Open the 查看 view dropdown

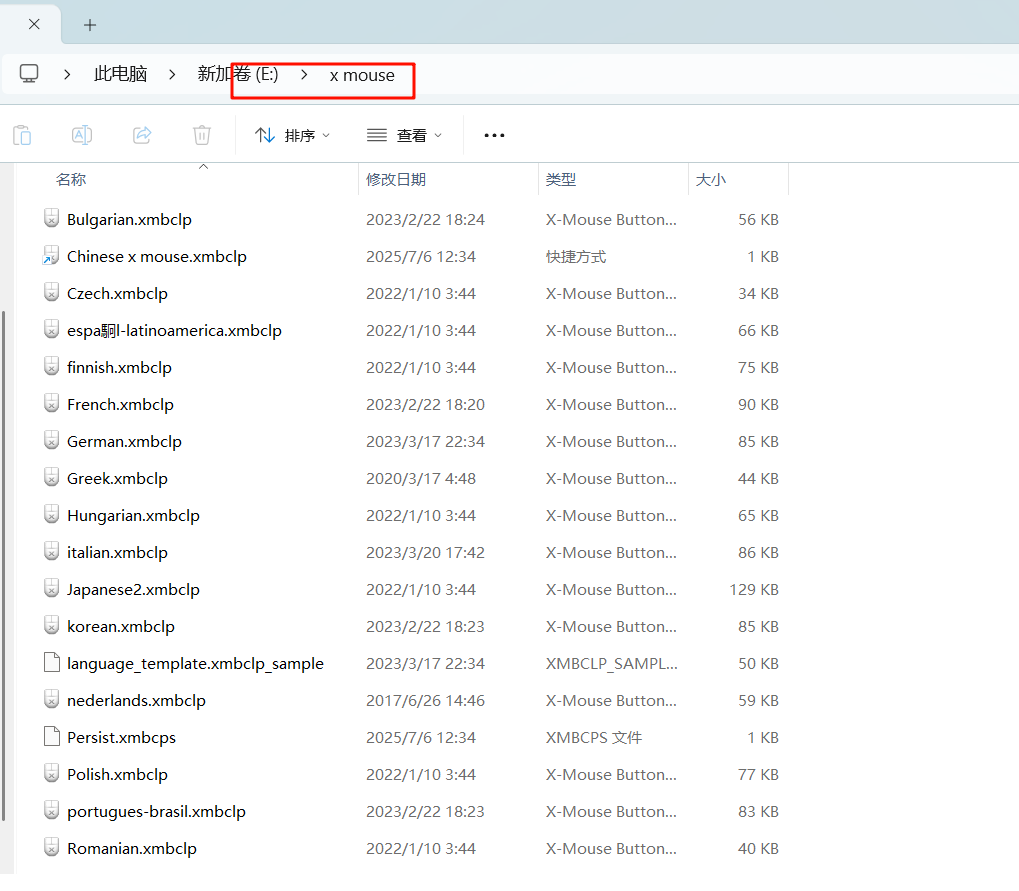(404, 135)
